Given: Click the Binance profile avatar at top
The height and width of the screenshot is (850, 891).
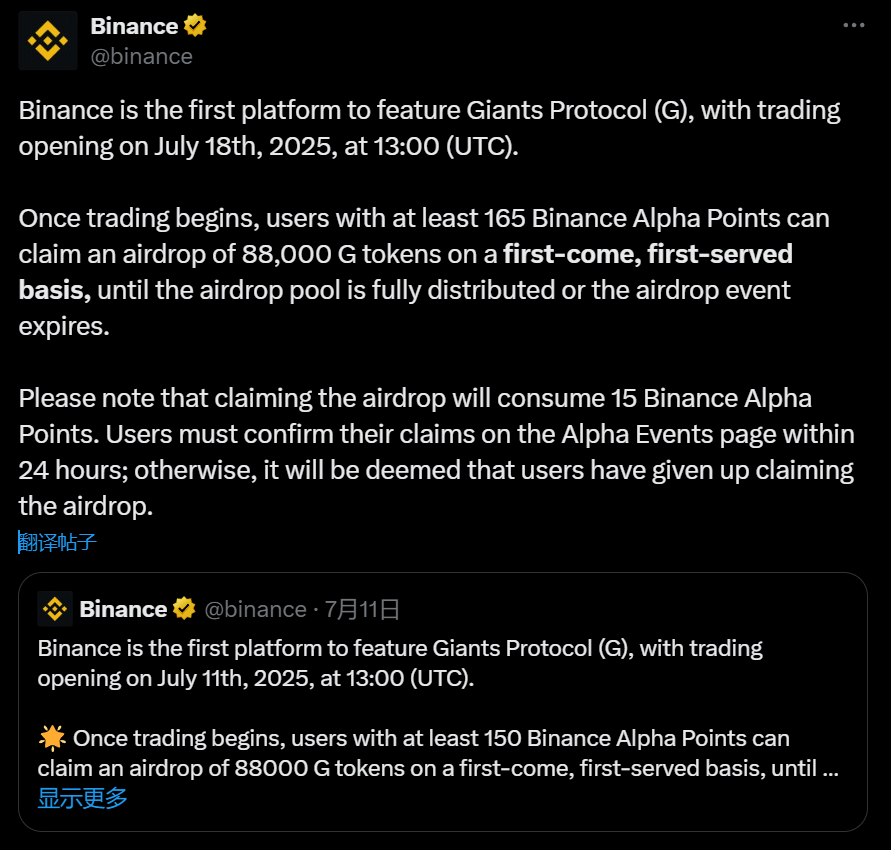Looking at the screenshot, I should click(47, 41).
